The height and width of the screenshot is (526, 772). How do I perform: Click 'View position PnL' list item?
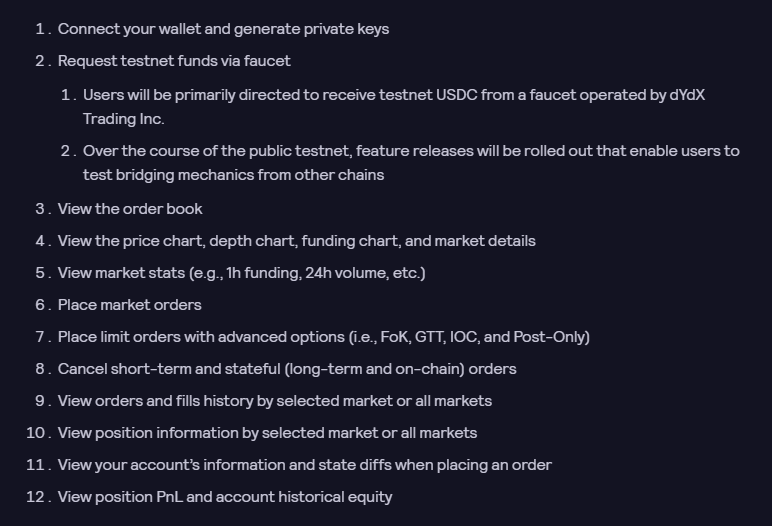225,497
